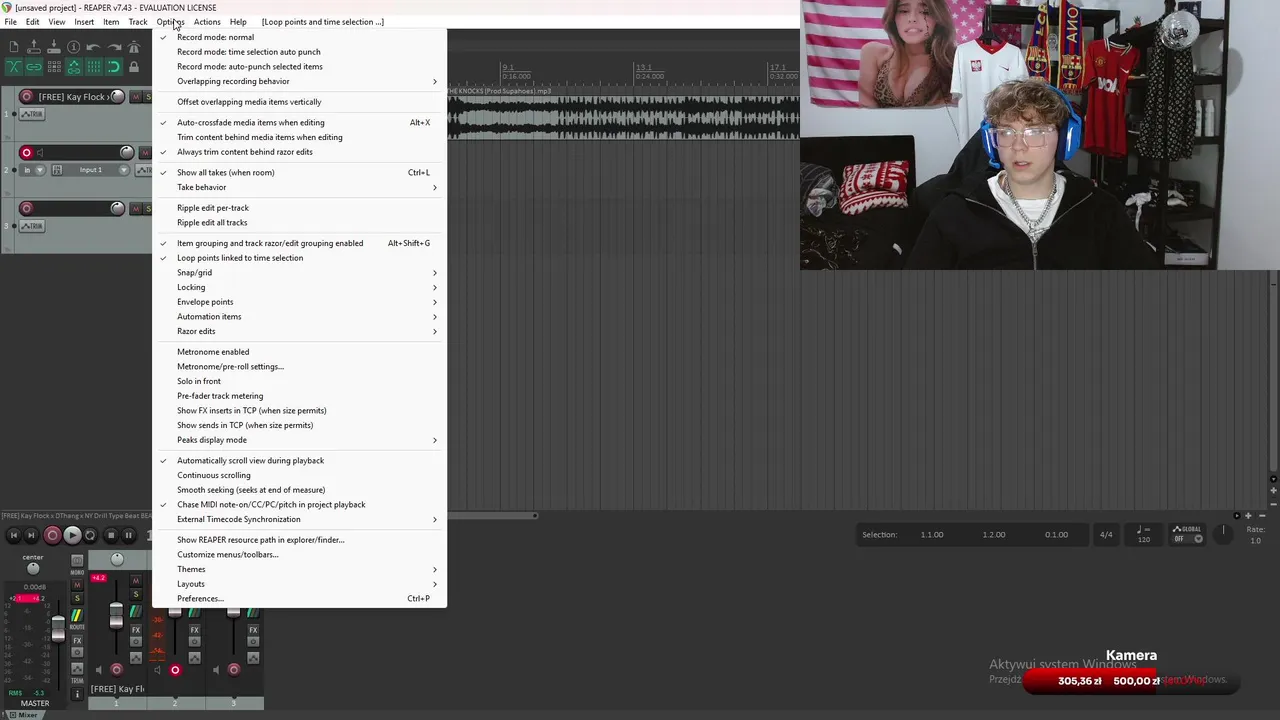Click FX button on mixer channel 1
Image resolution: width=1280 pixels, height=720 pixels.
click(136, 630)
